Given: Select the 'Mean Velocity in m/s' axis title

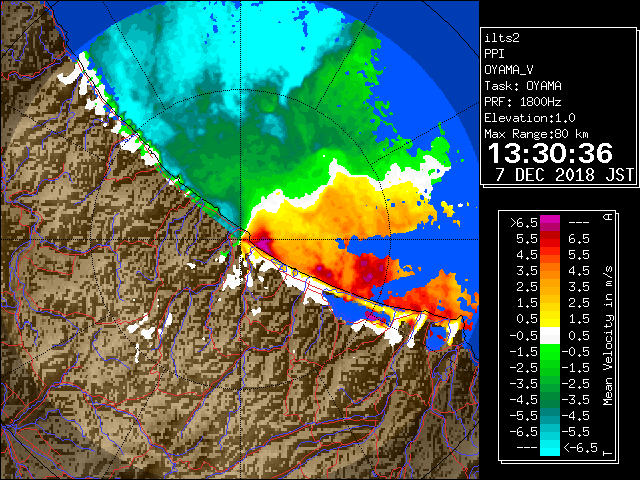Looking at the screenshot, I should pos(608,336).
